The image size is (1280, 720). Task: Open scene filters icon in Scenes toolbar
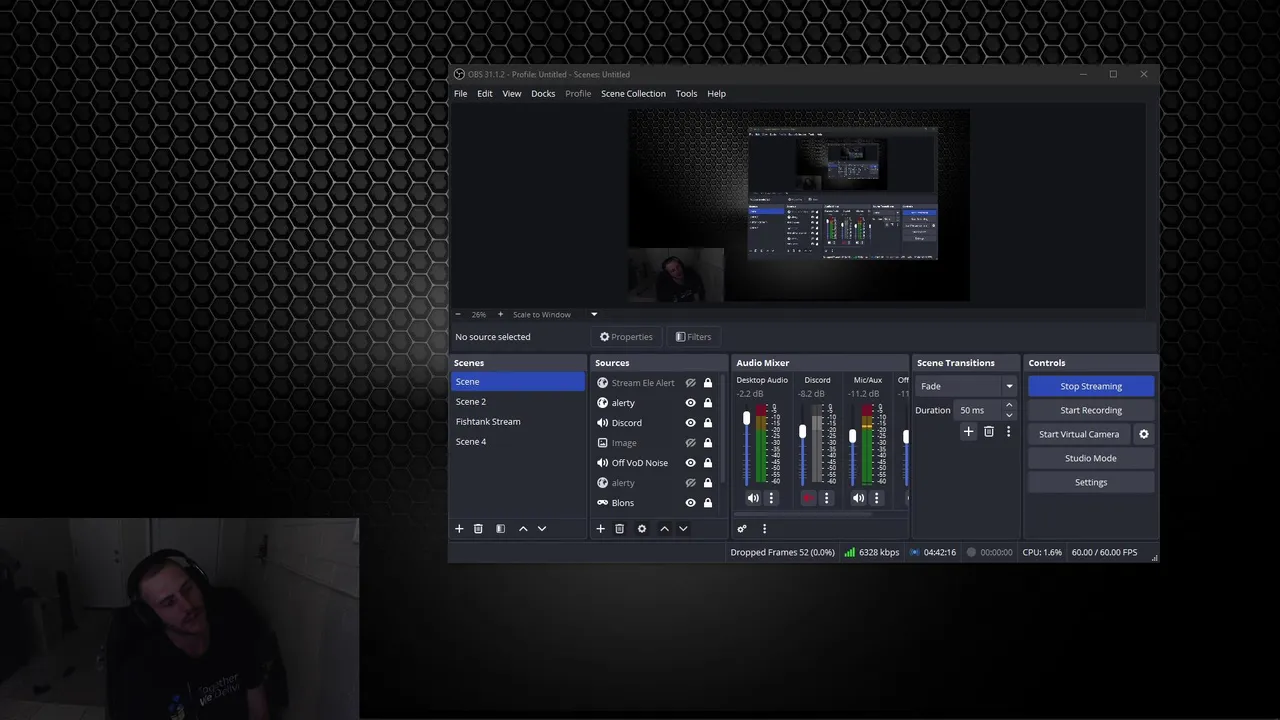[500, 529]
